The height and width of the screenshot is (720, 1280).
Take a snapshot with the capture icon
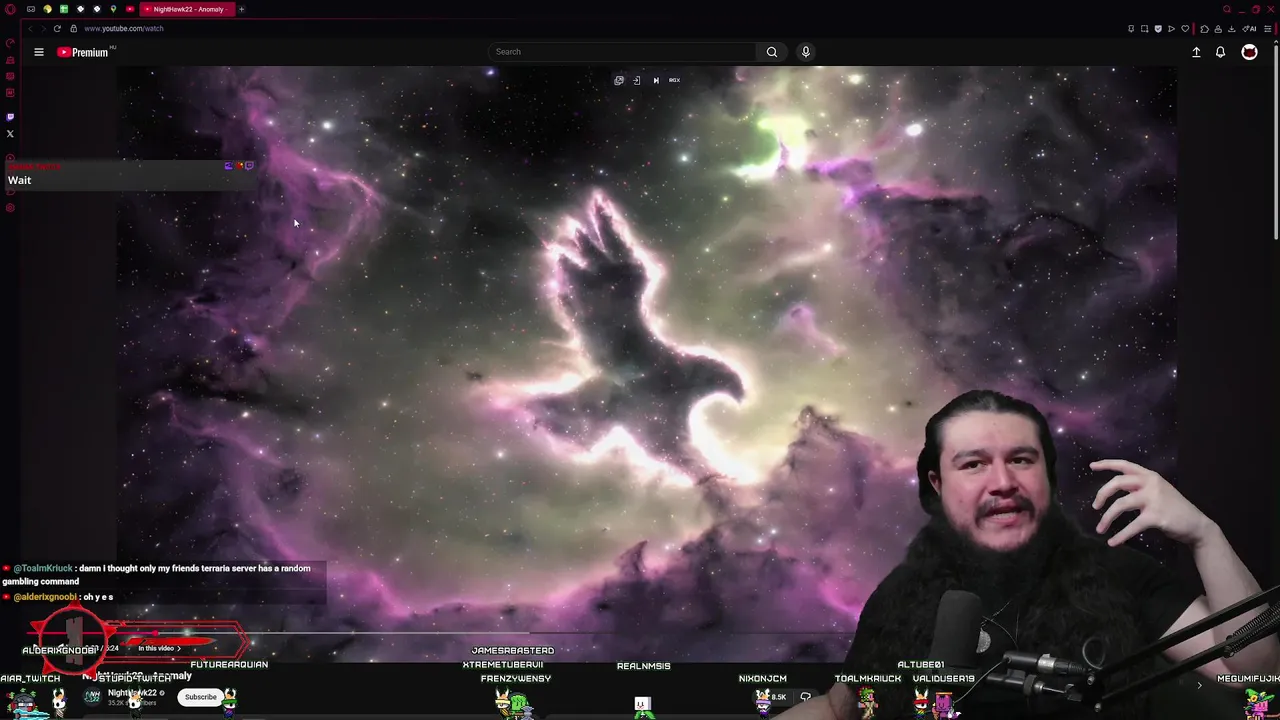click(1145, 29)
